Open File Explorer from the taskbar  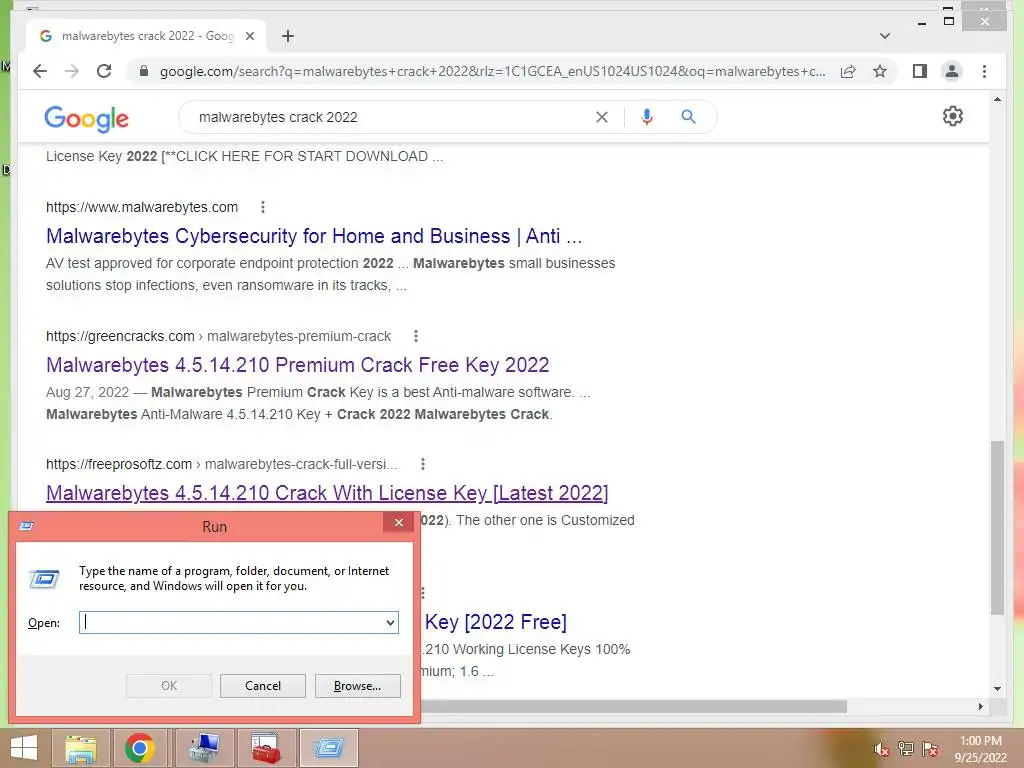(x=81, y=748)
